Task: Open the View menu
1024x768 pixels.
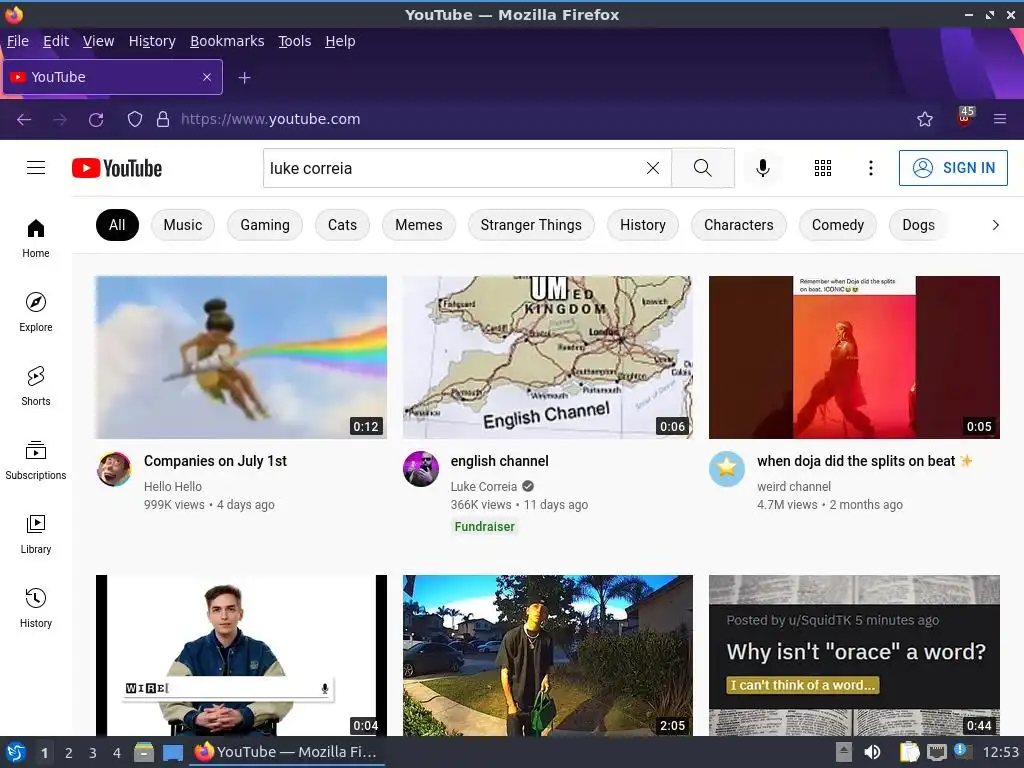Action: click(98, 41)
